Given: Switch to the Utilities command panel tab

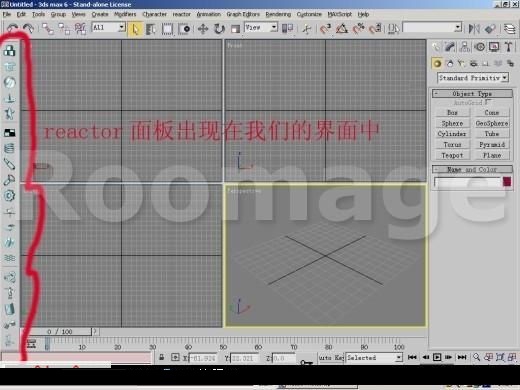Looking at the screenshot, I should click(509, 47).
